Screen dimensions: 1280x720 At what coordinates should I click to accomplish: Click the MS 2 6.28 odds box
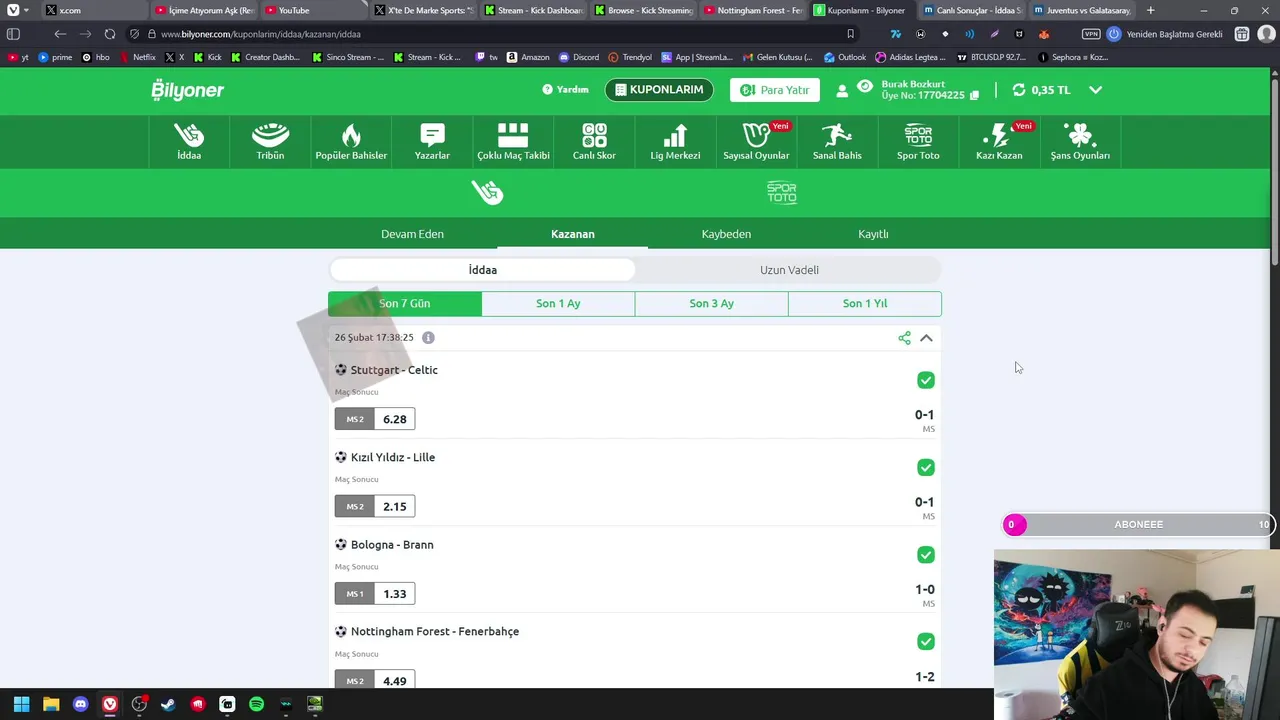pos(375,419)
